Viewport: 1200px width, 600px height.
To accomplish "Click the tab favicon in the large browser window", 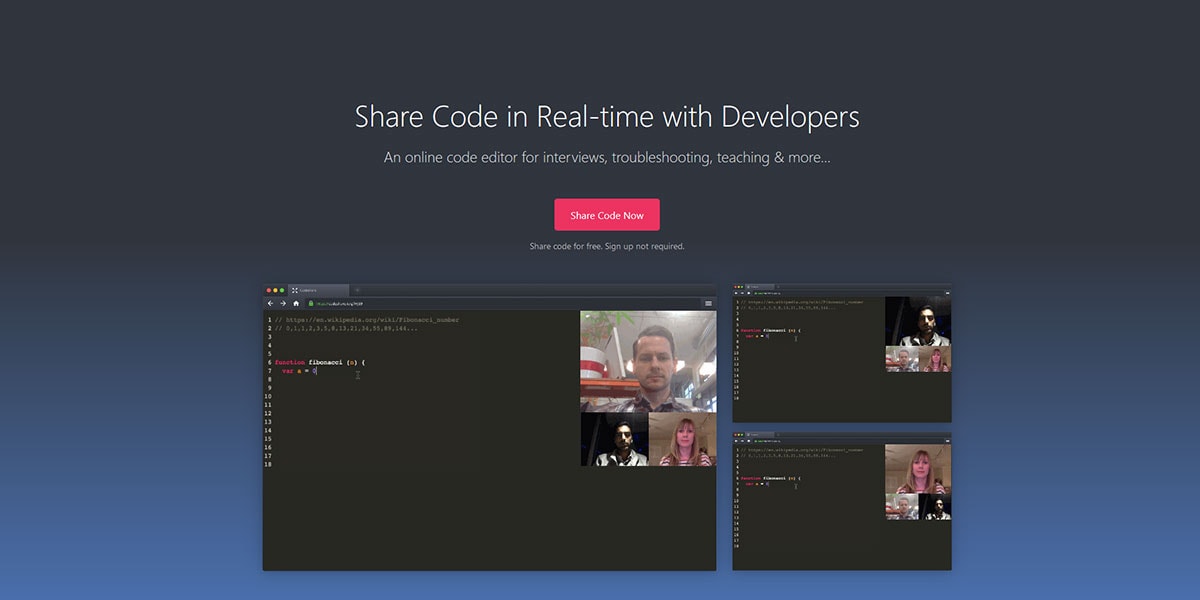I will pos(295,290).
